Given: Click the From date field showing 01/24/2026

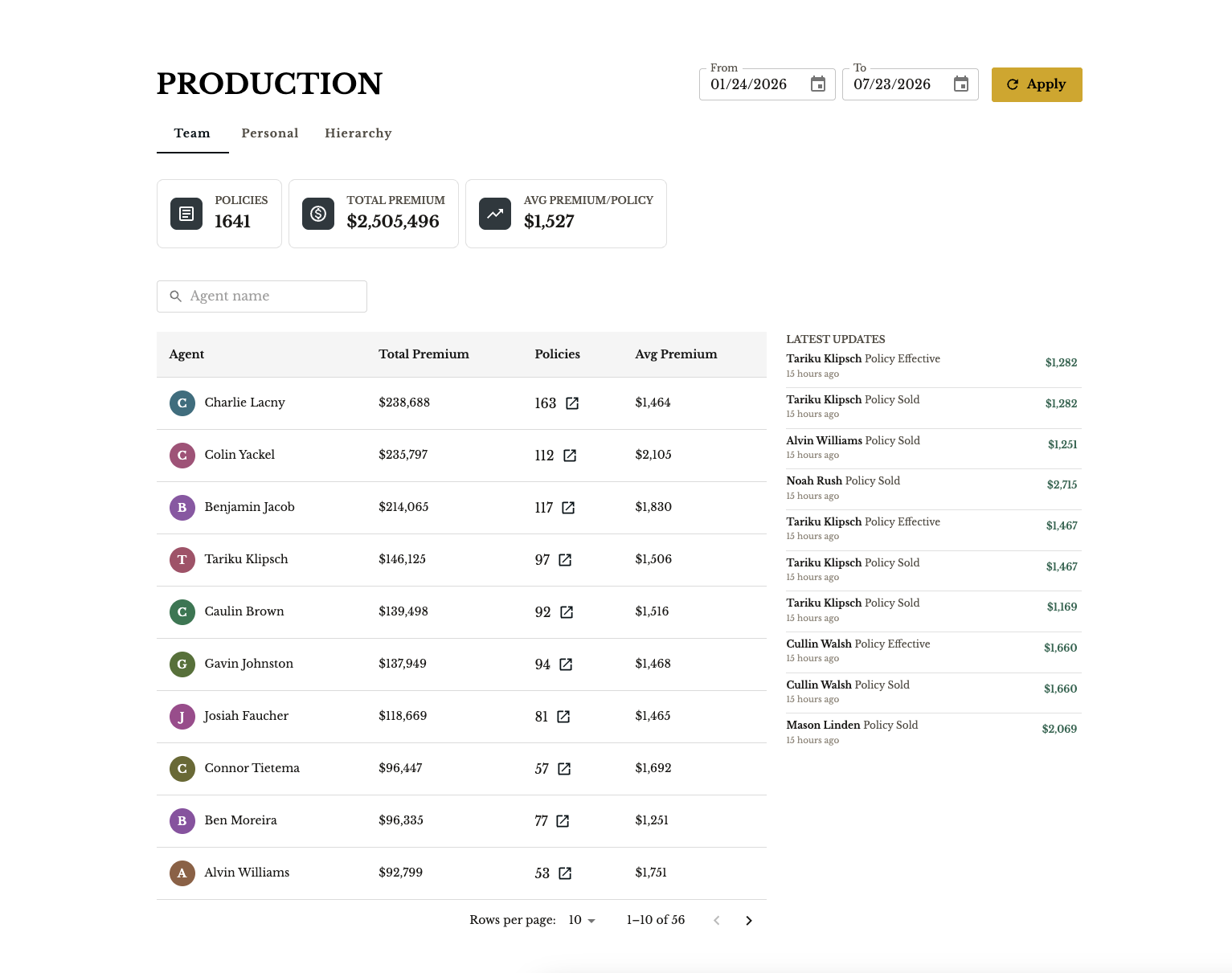Looking at the screenshot, I should [767, 84].
